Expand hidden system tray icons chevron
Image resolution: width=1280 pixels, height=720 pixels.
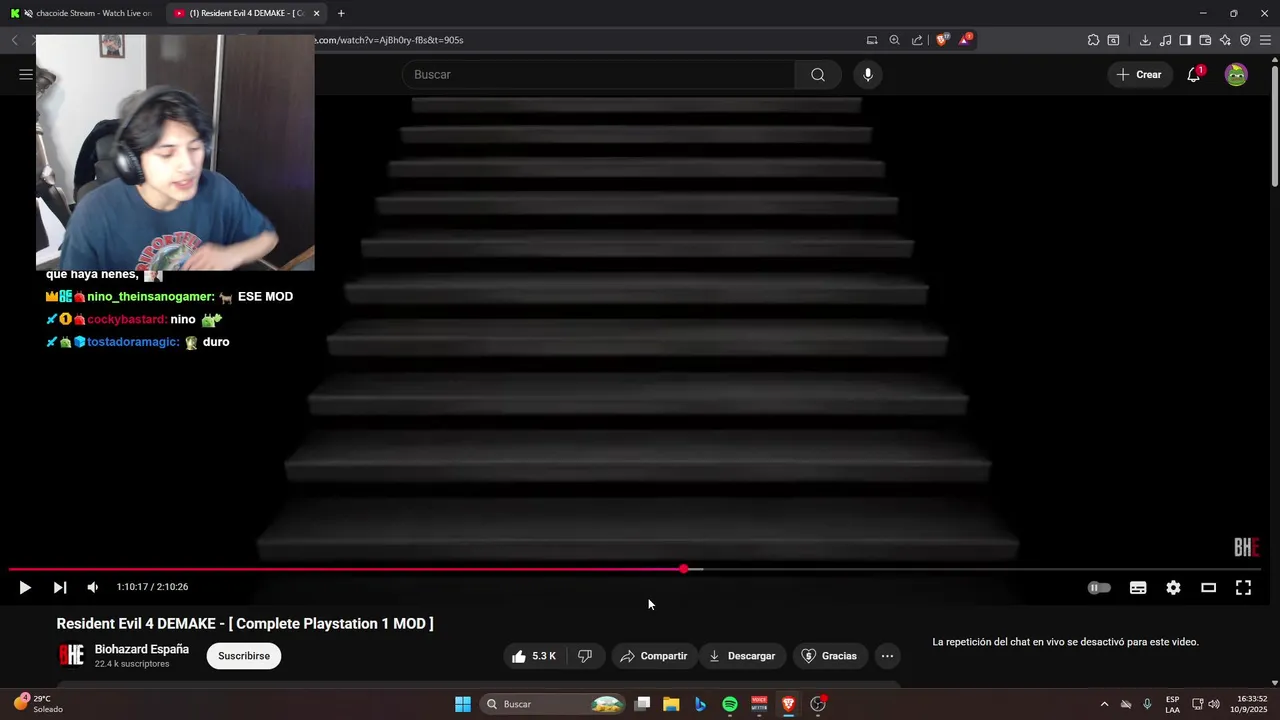point(1104,704)
